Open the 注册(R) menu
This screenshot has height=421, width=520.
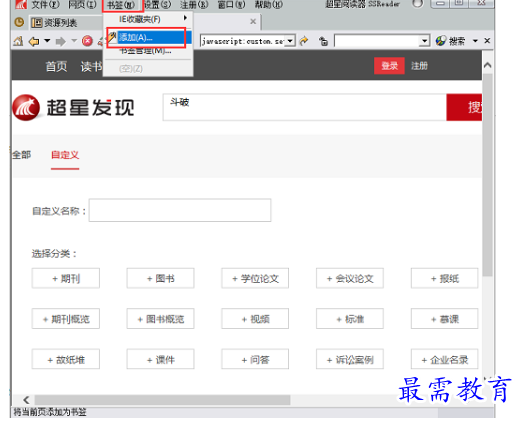pos(194,5)
